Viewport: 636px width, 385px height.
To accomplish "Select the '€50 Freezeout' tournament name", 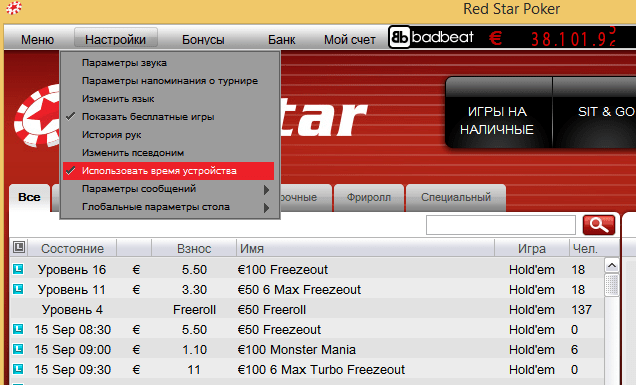I will click(x=279, y=329).
